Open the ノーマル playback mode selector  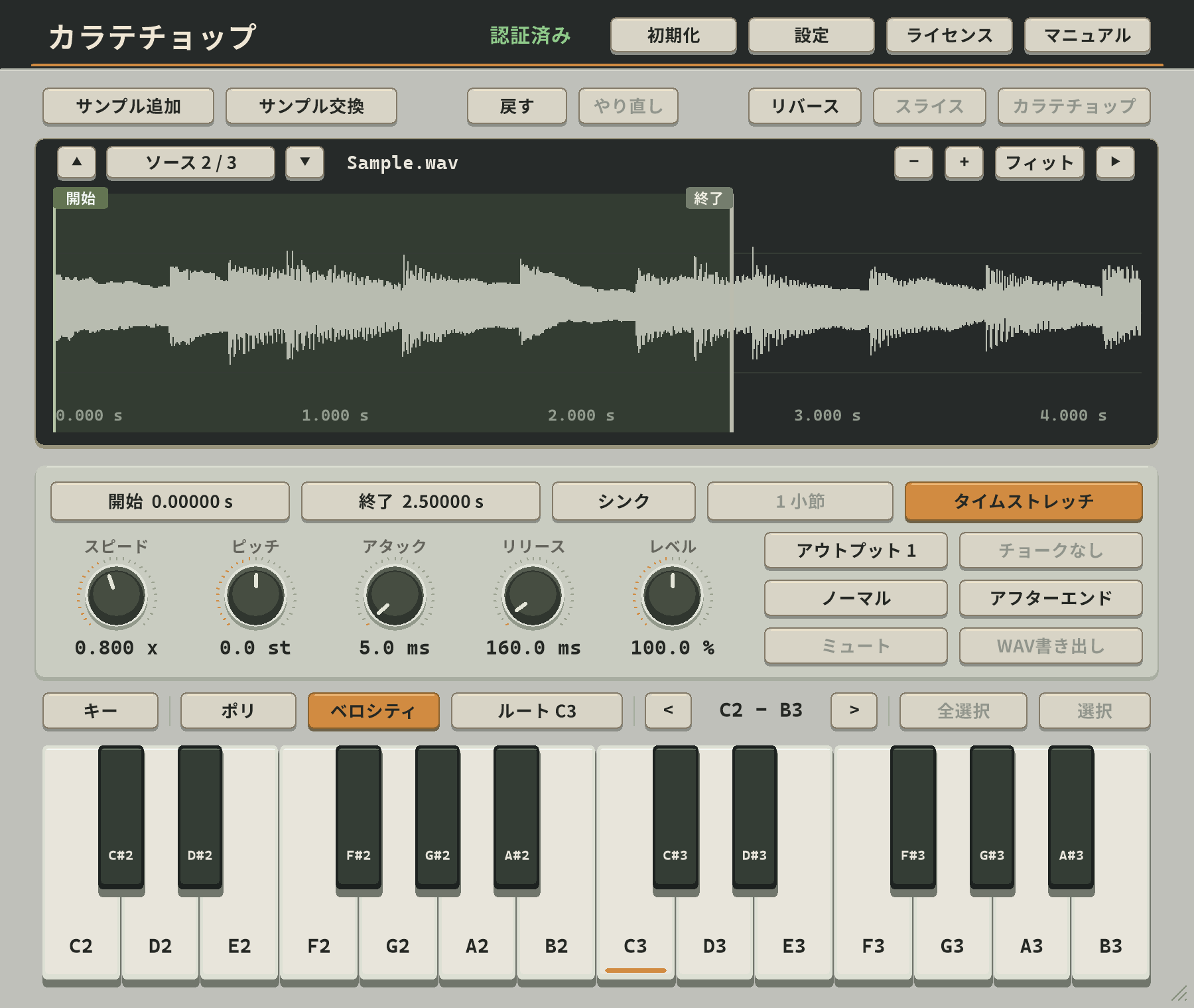click(856, 598)
